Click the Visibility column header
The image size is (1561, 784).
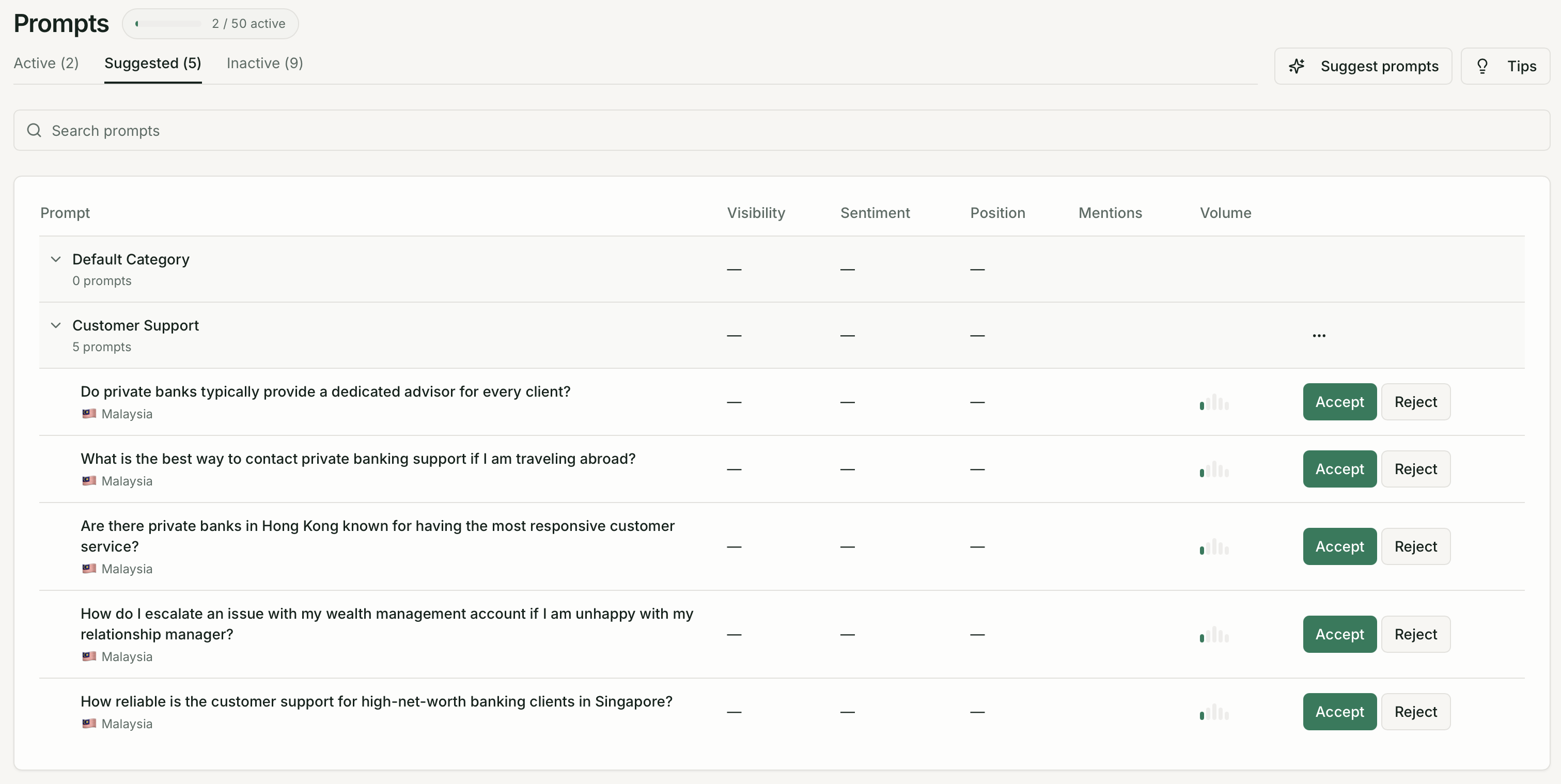756,213
